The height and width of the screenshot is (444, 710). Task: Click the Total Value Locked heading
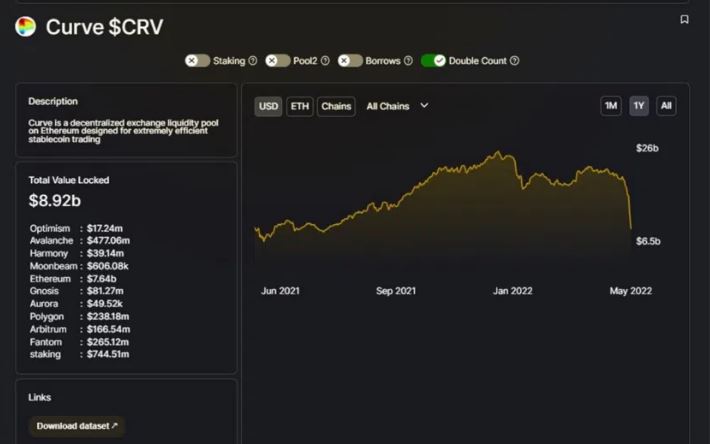[69, 180]
